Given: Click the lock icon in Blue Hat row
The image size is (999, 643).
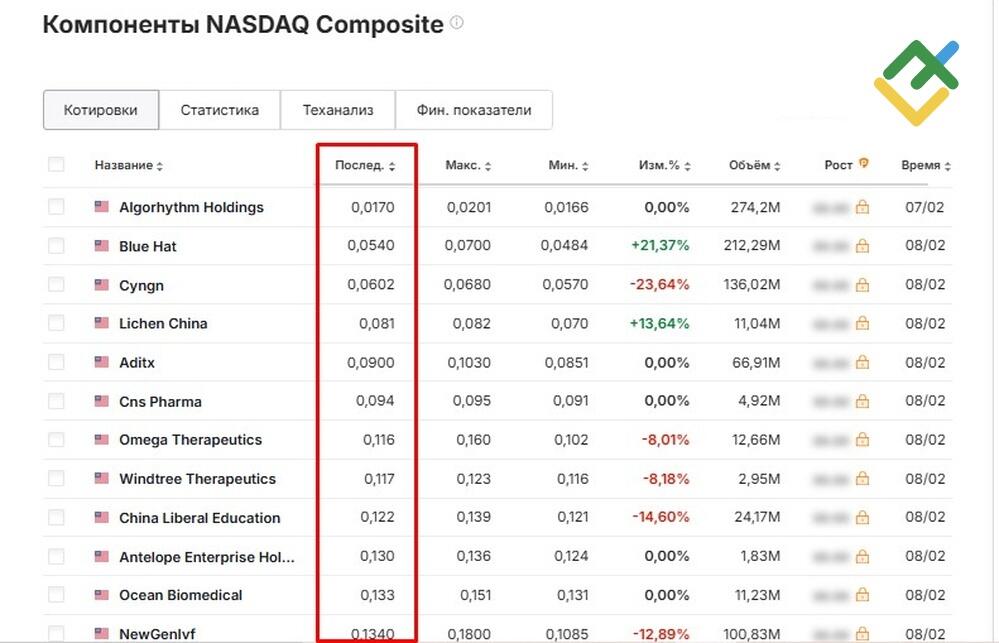Looking at the screenshot, I should [862, 245].
